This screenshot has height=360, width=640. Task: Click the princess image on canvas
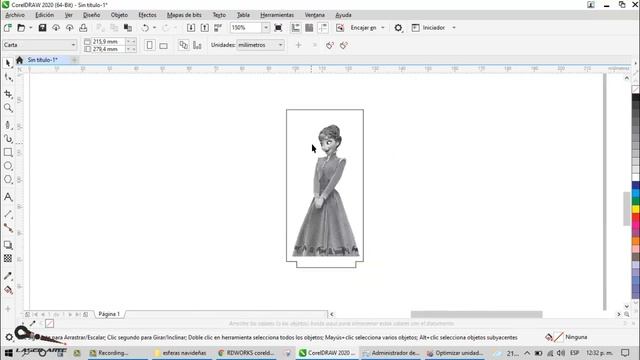coord(326,191)
